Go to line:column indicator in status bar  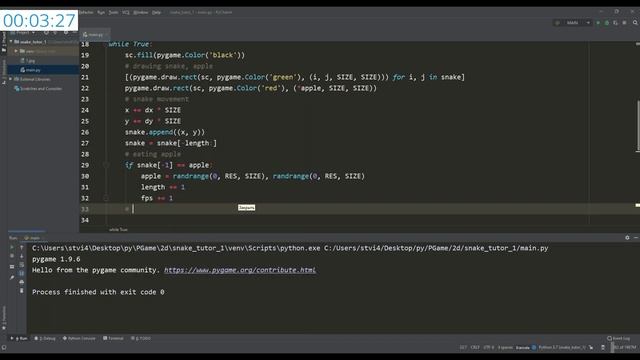click(463, 348)
